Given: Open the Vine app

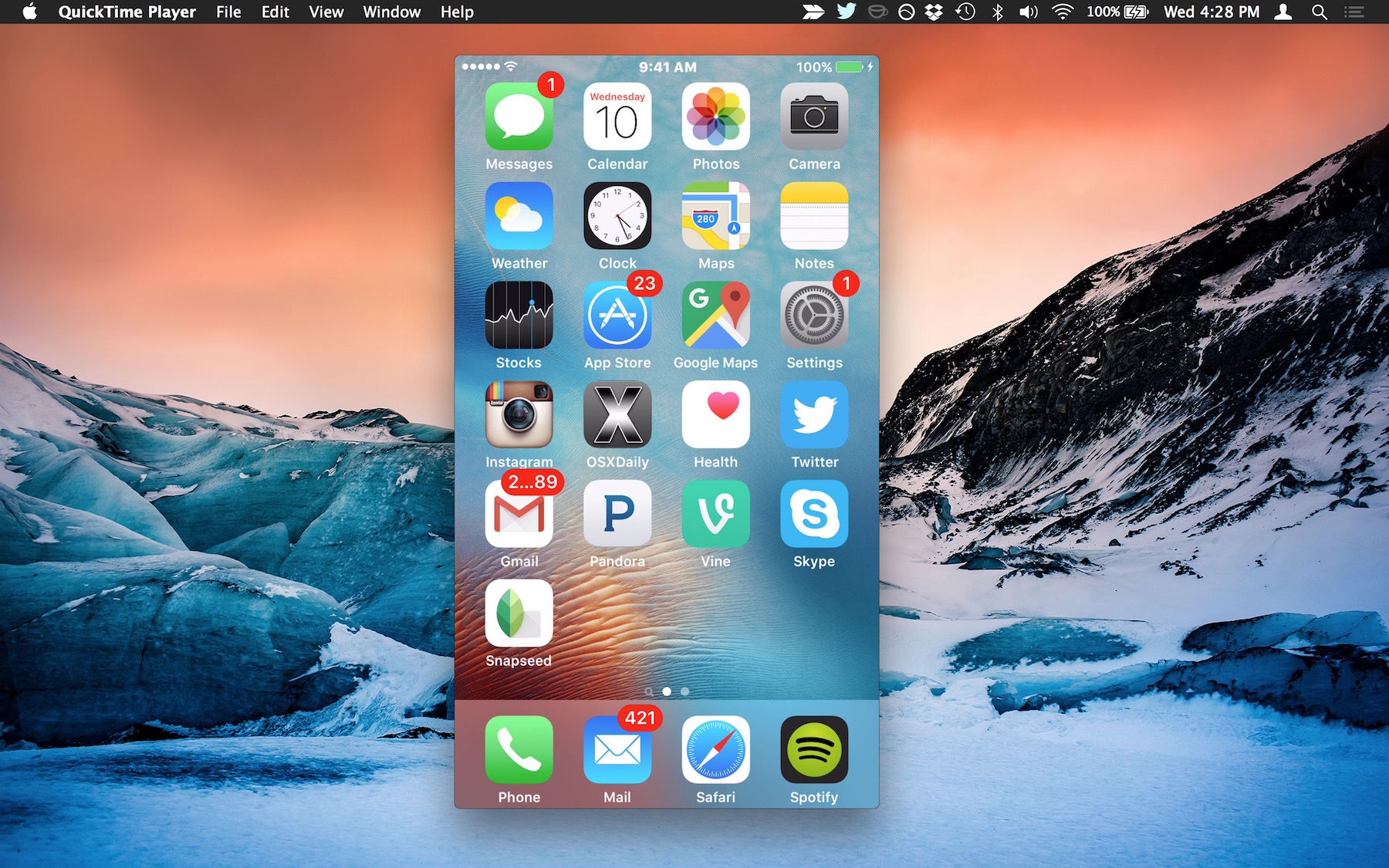Looking at the screenshot, I should click(716, 514).
